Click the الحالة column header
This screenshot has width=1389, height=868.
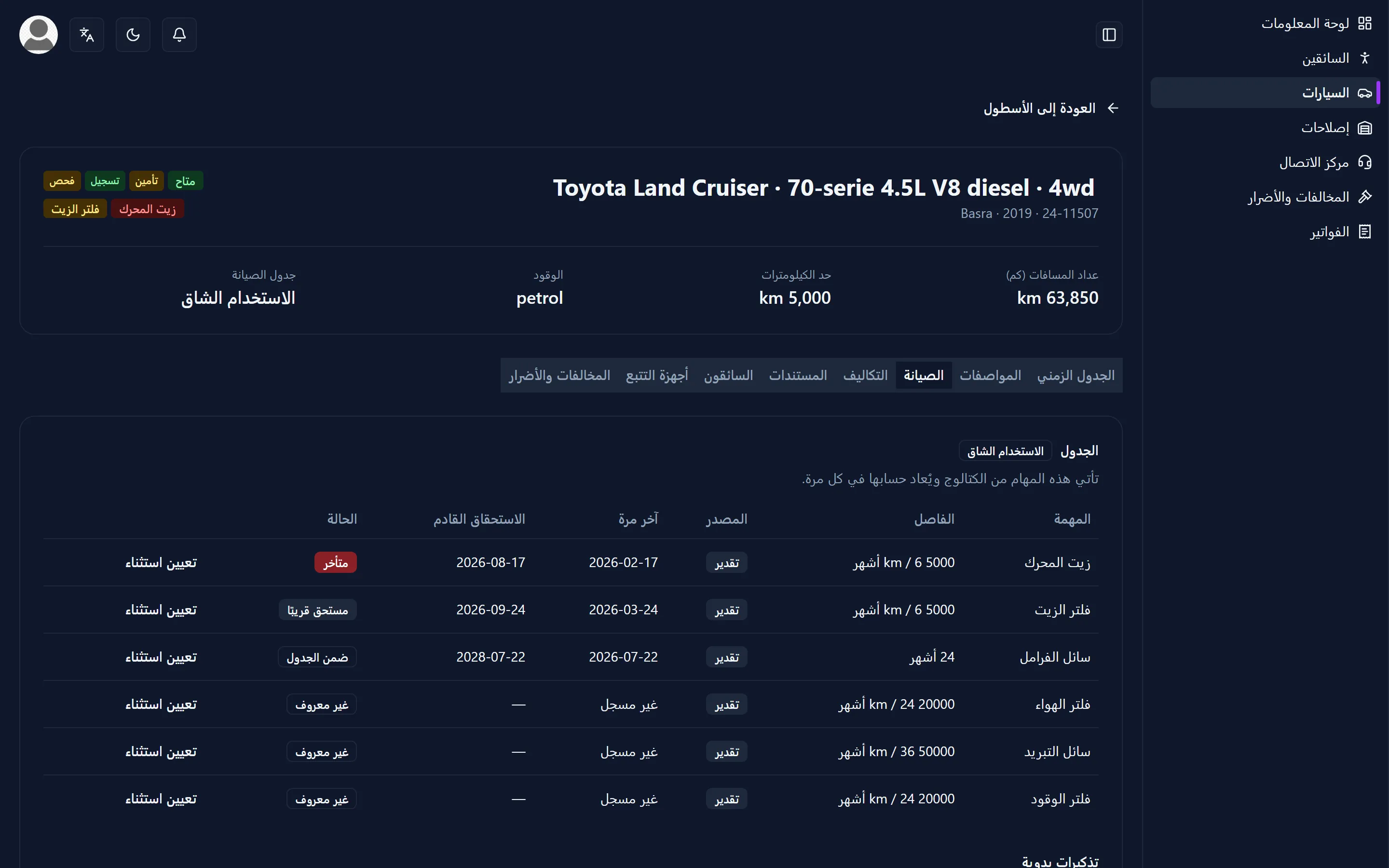coord(342,519)
